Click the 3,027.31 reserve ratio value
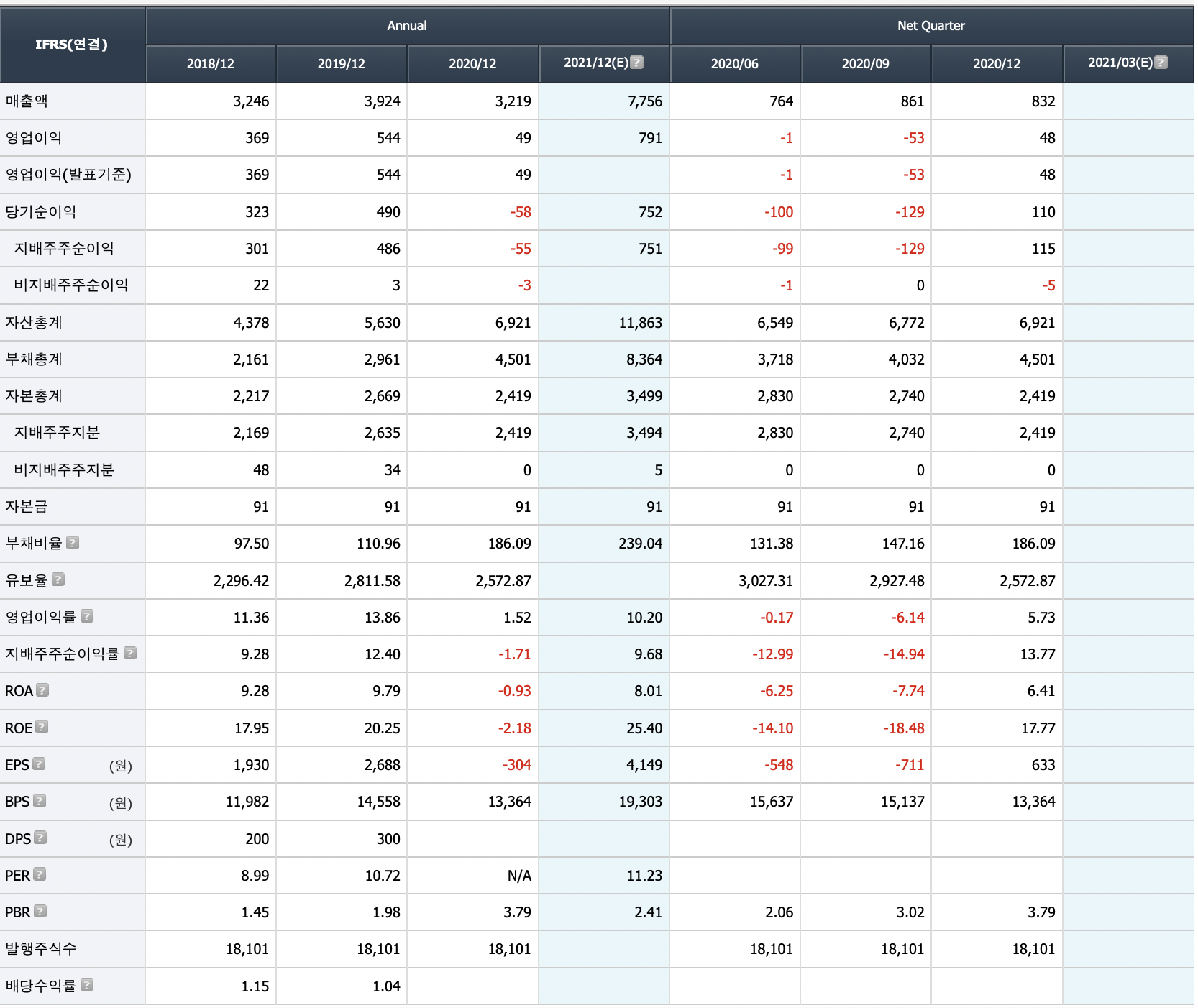 point(765,581)
